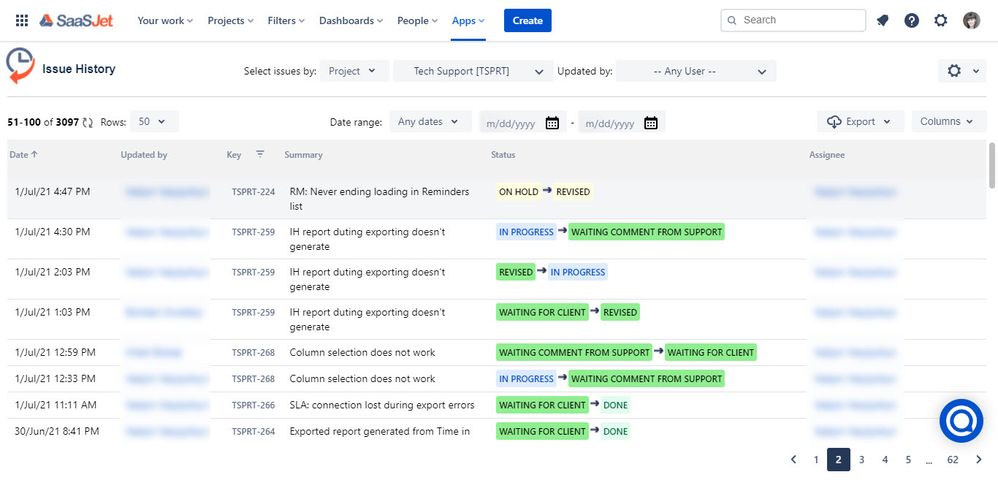Go to page 1
Viewport: 998px width, 480px height.
pyautogui.click(x=816, y=460)
